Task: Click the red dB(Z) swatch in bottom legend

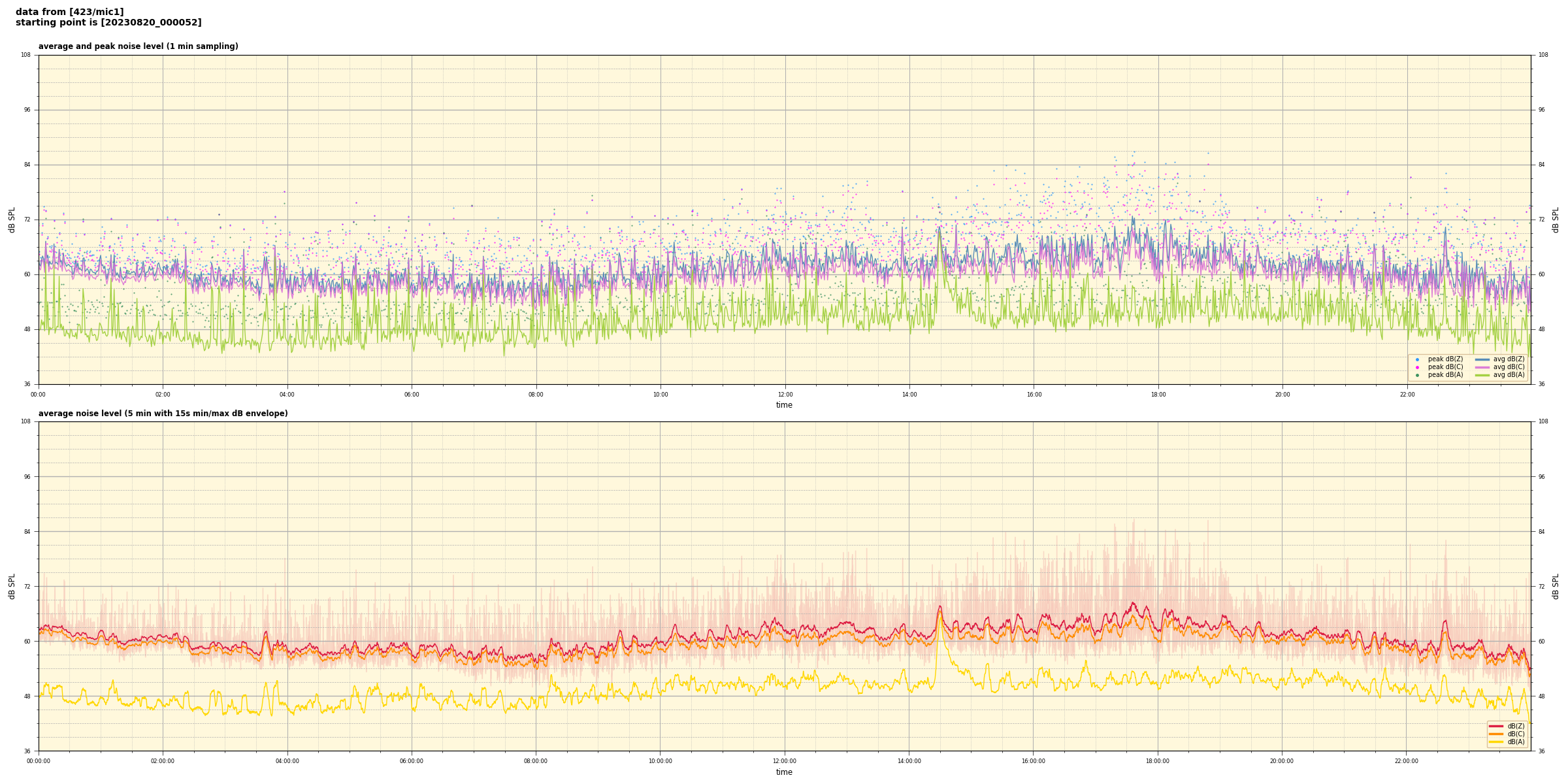Action: (1496, 726)
